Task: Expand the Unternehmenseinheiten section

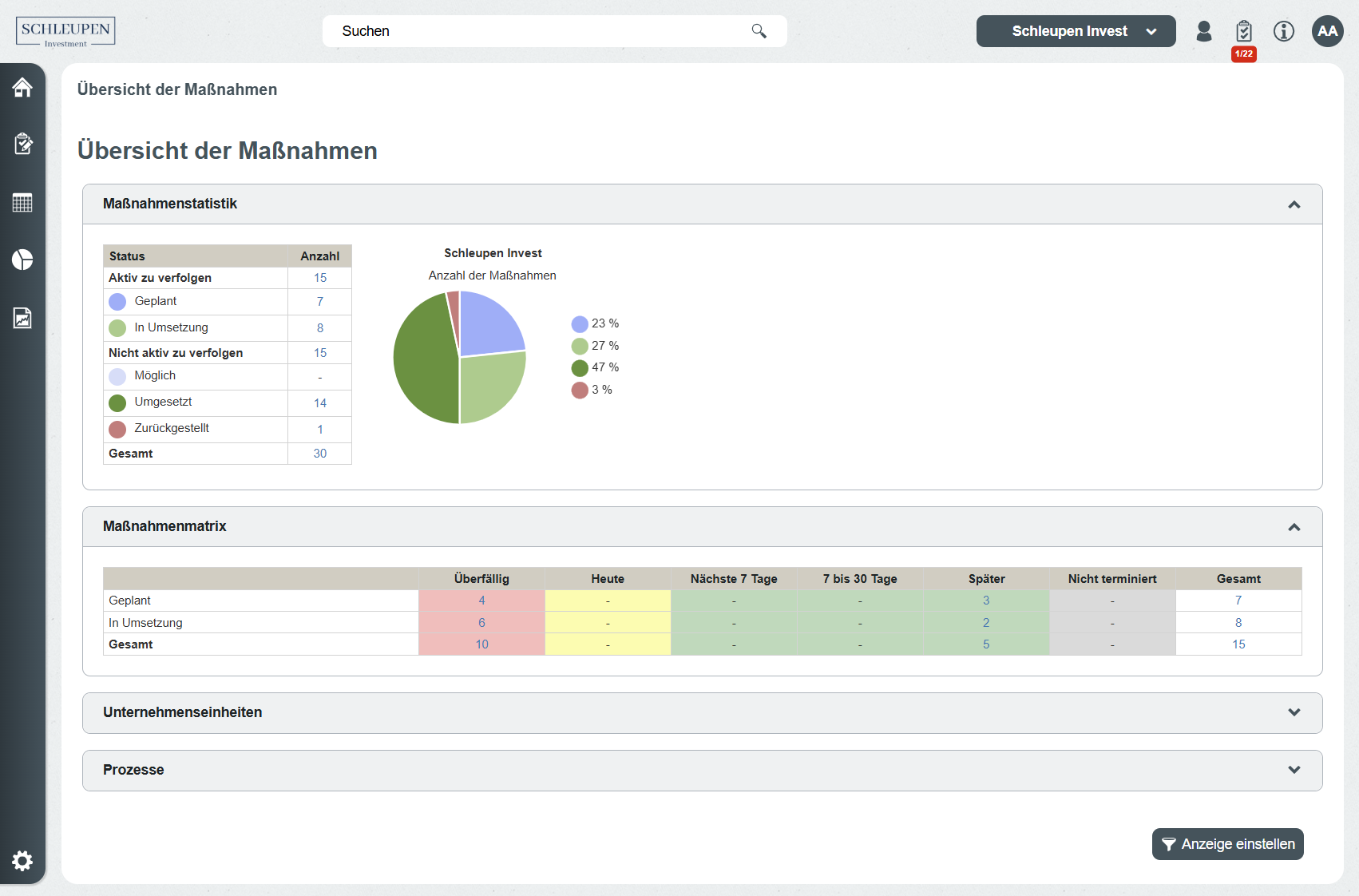Action: (x=1294, y=712)
